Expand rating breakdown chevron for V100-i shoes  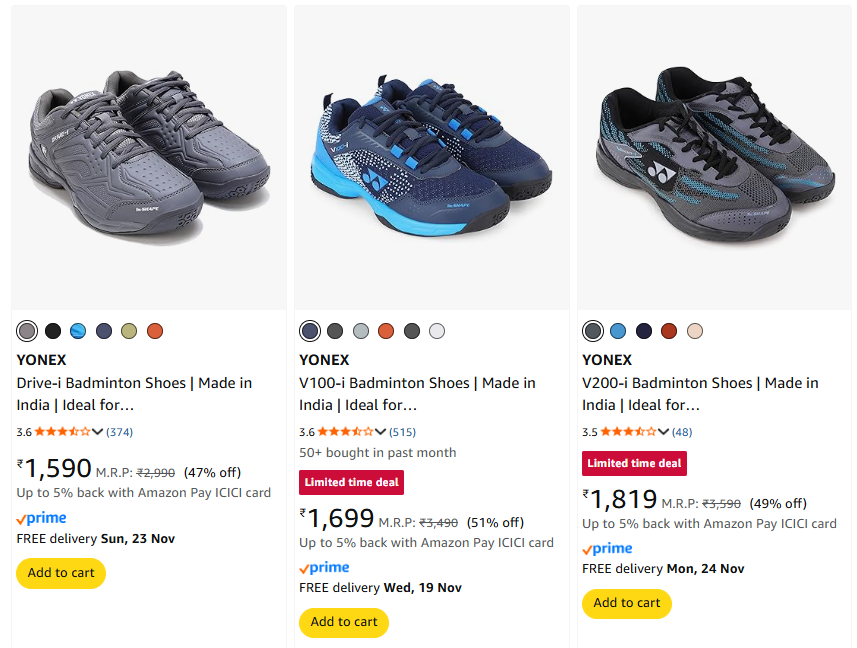pyautogui.click(x=380, y=432)
